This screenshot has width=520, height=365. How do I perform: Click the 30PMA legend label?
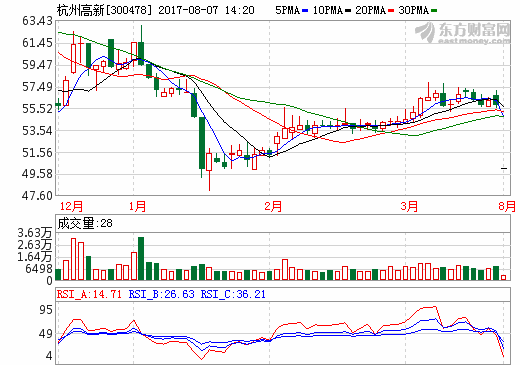coord(414,10)
